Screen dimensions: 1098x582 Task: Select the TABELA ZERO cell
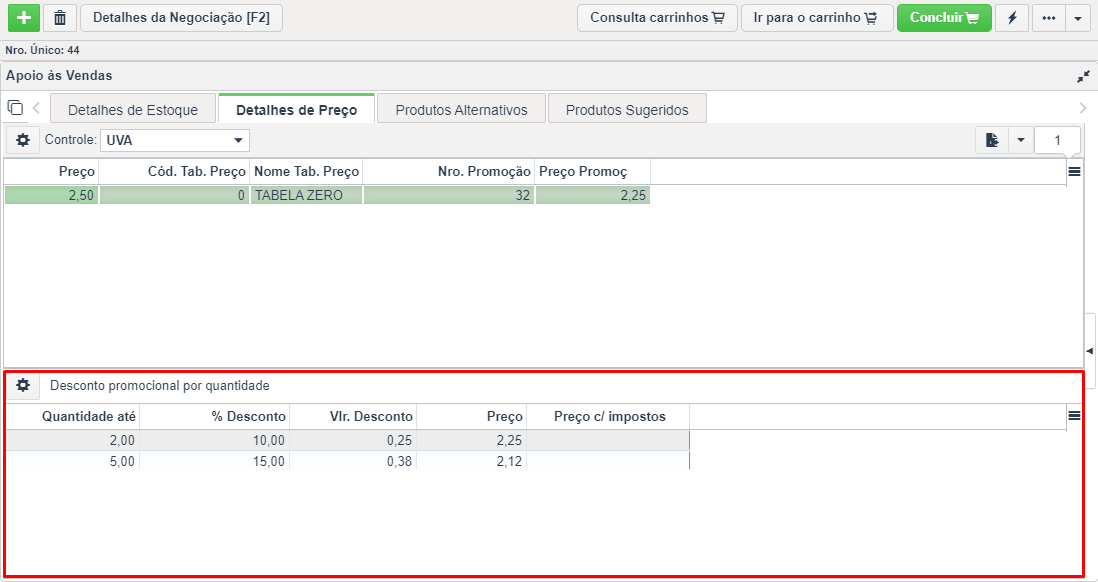(306, 195)
